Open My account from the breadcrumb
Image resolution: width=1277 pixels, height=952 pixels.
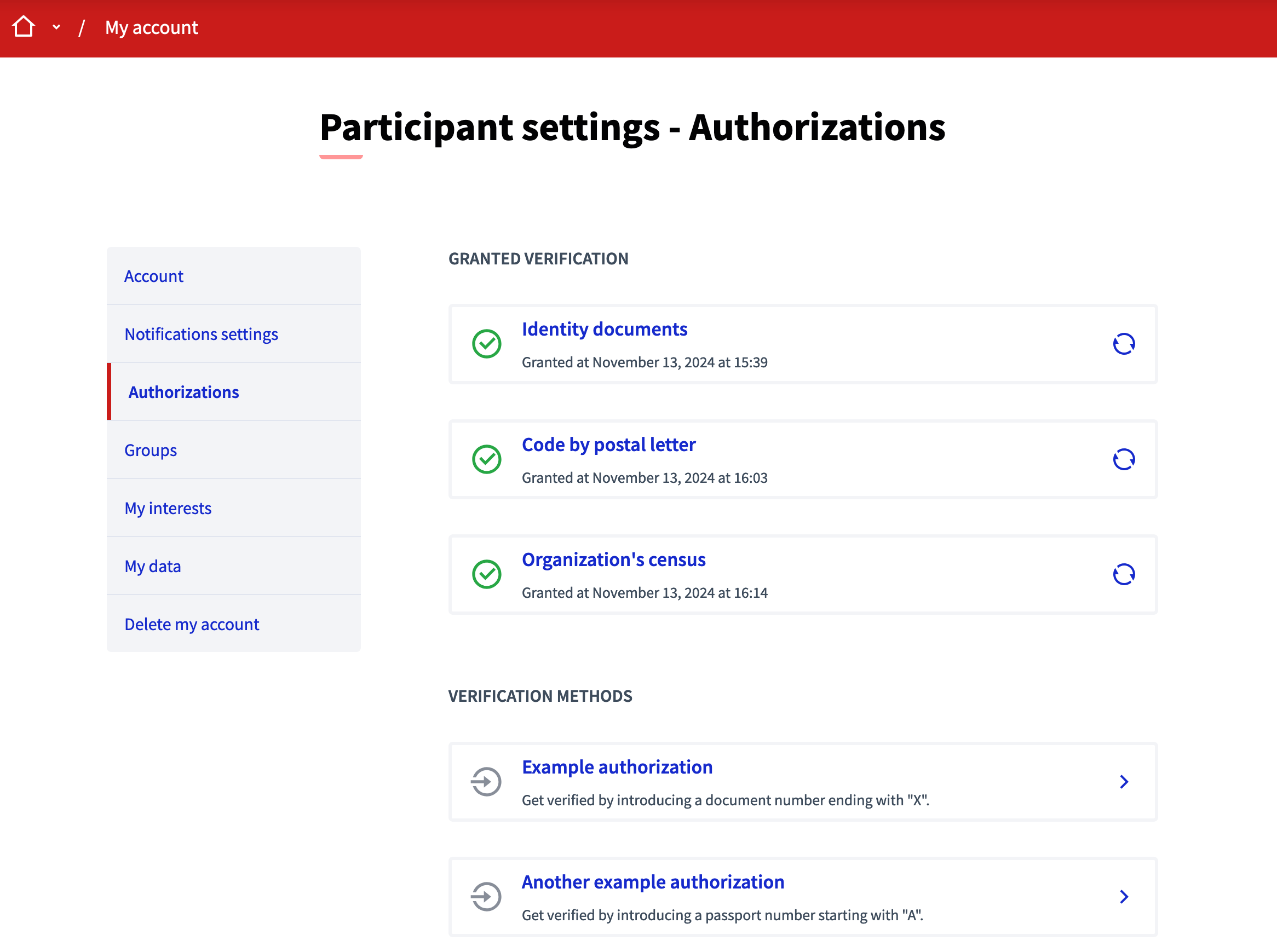click(x=151, y=27)
